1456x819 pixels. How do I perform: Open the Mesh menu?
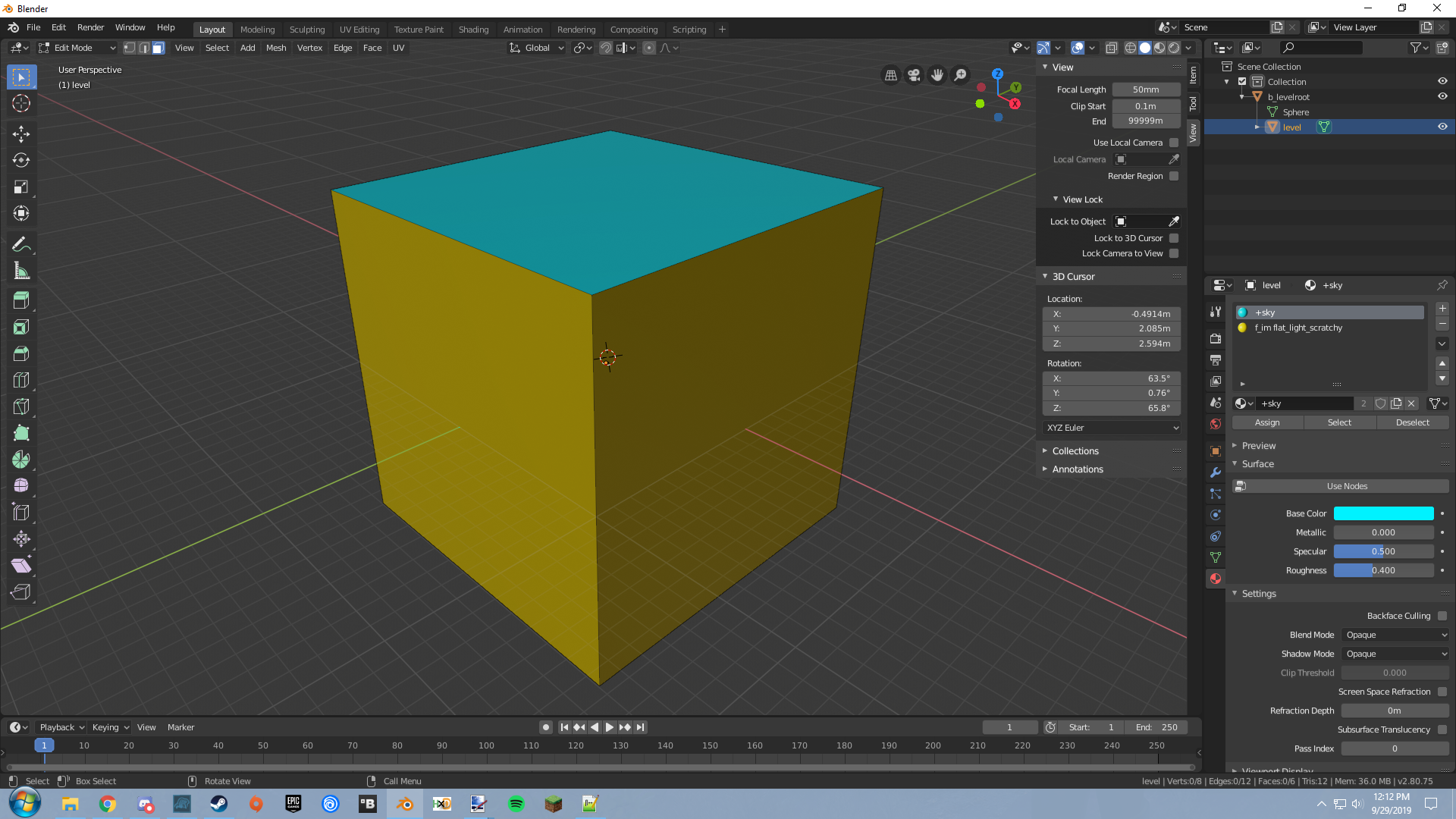tap(276, 48)
